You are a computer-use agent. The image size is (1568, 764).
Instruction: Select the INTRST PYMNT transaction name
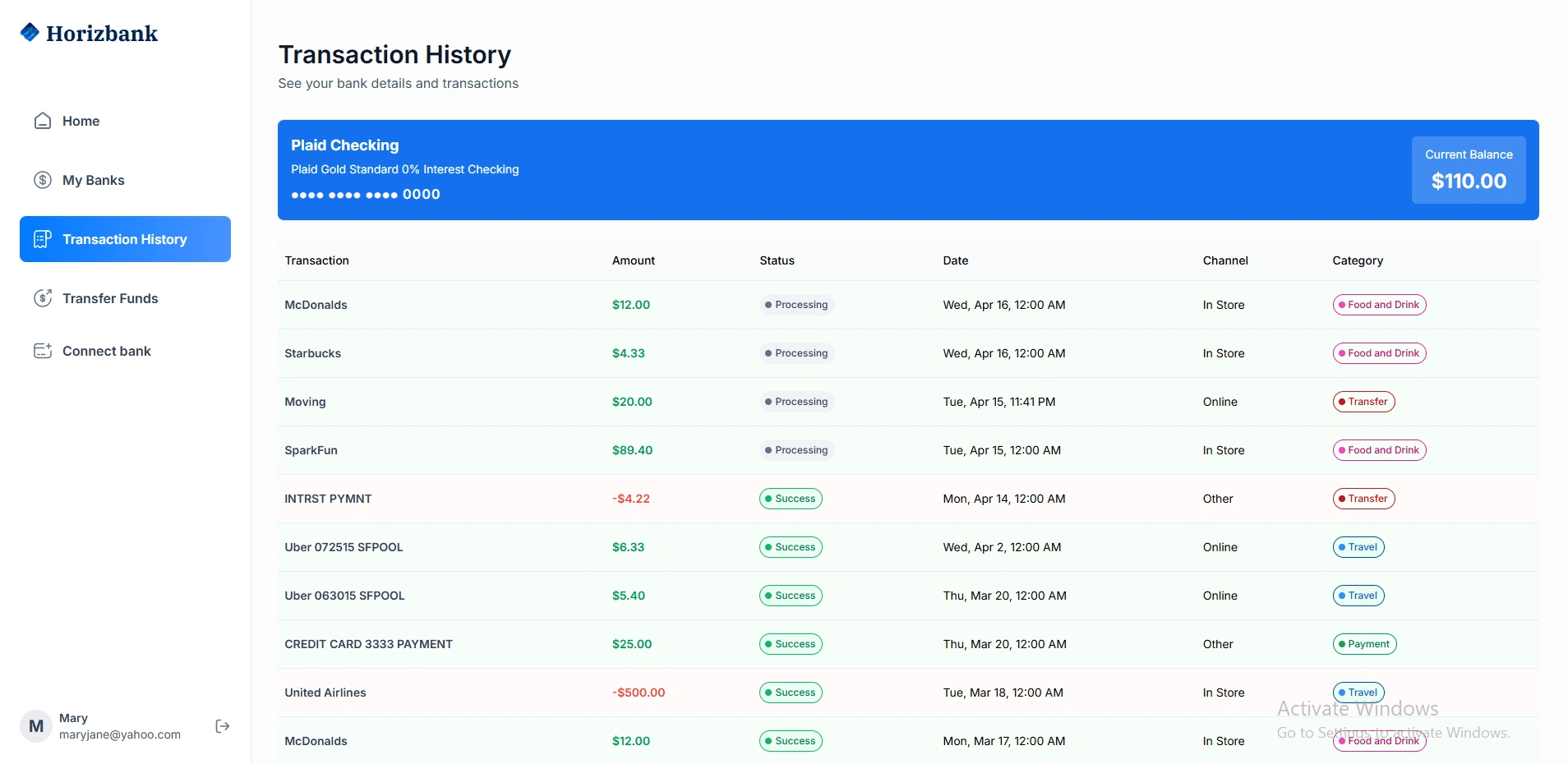pyautogui.click(x=328, y=499)
